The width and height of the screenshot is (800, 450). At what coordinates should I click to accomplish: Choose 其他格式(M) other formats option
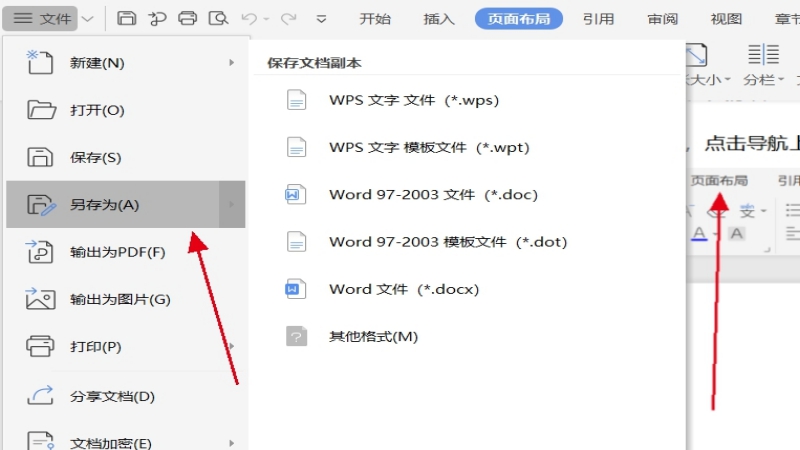(x=373, y=336)
